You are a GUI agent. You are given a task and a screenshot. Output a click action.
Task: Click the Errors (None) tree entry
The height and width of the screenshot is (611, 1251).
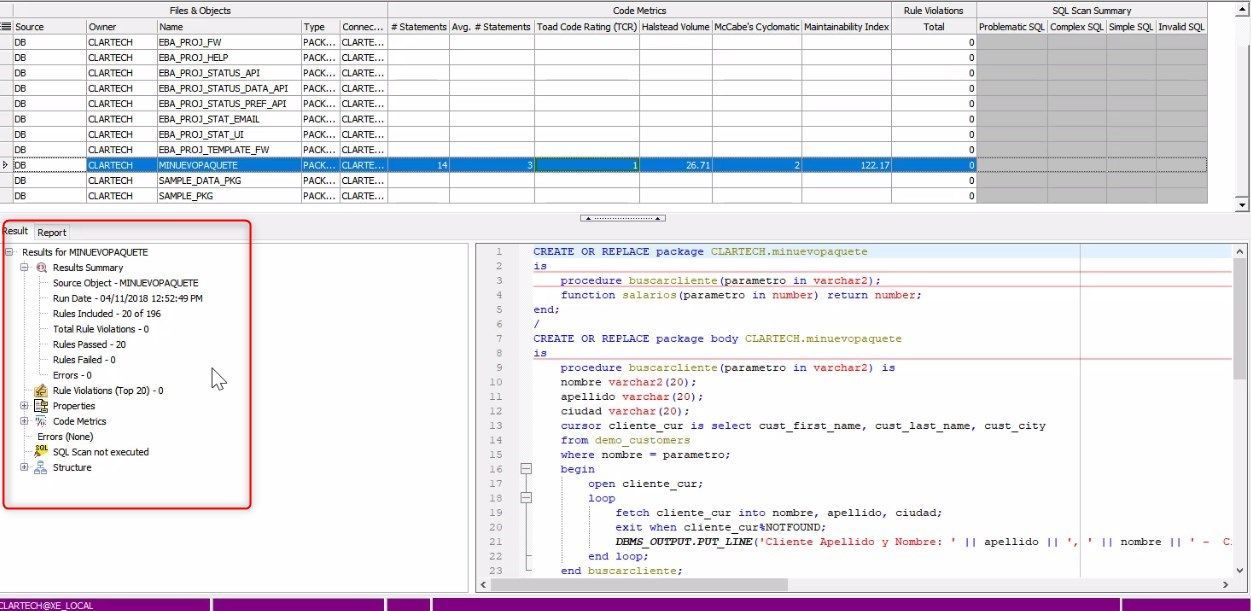65,437
